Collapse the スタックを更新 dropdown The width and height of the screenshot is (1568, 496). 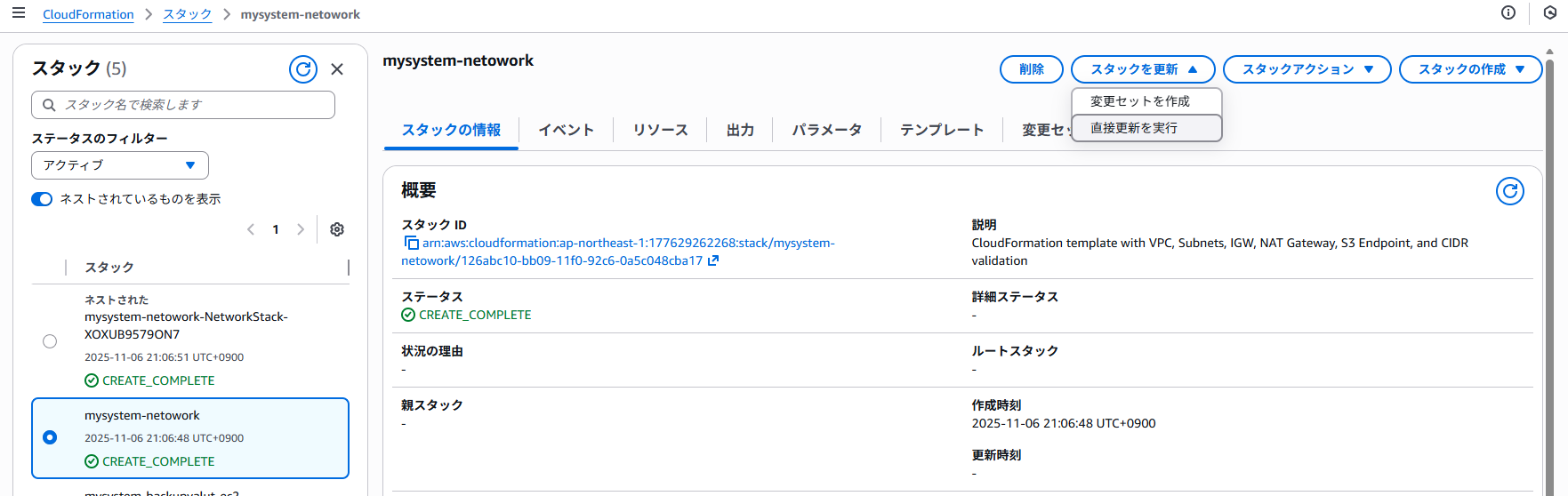tap(1143, 69)
